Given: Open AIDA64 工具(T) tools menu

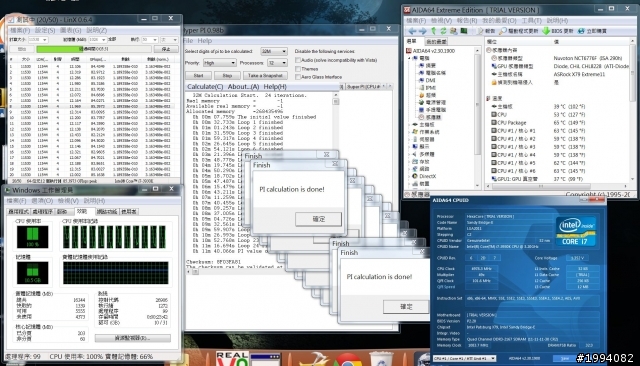Looking at the screenshot, I should [531, 20].
